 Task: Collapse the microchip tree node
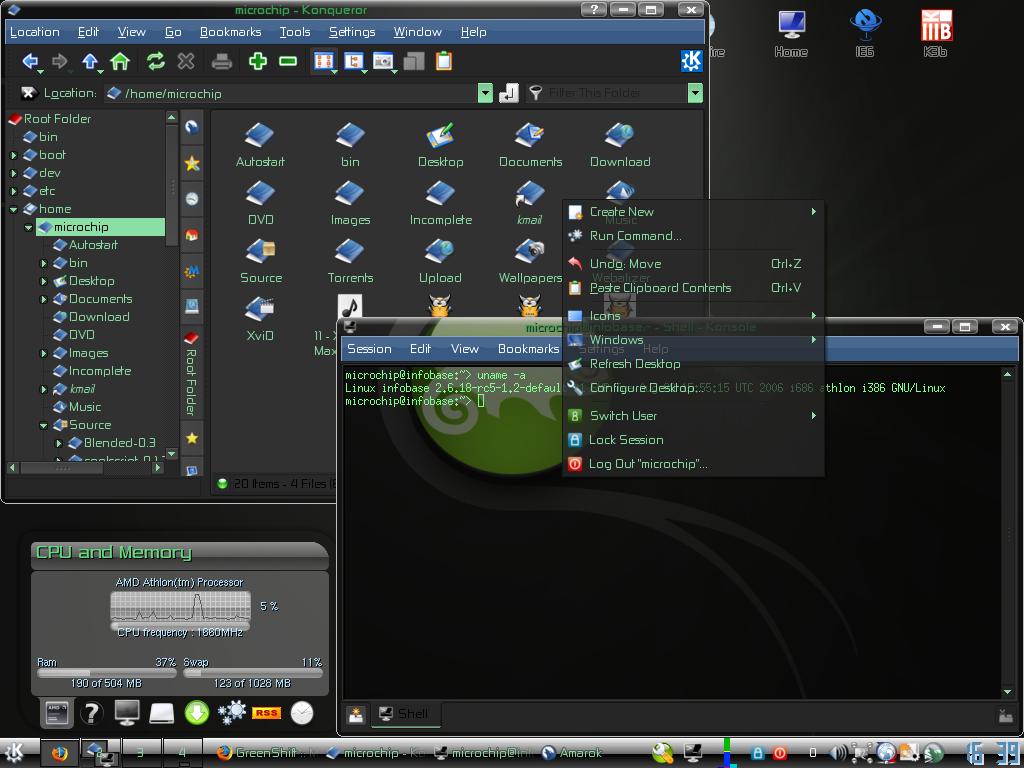[29, 227]
